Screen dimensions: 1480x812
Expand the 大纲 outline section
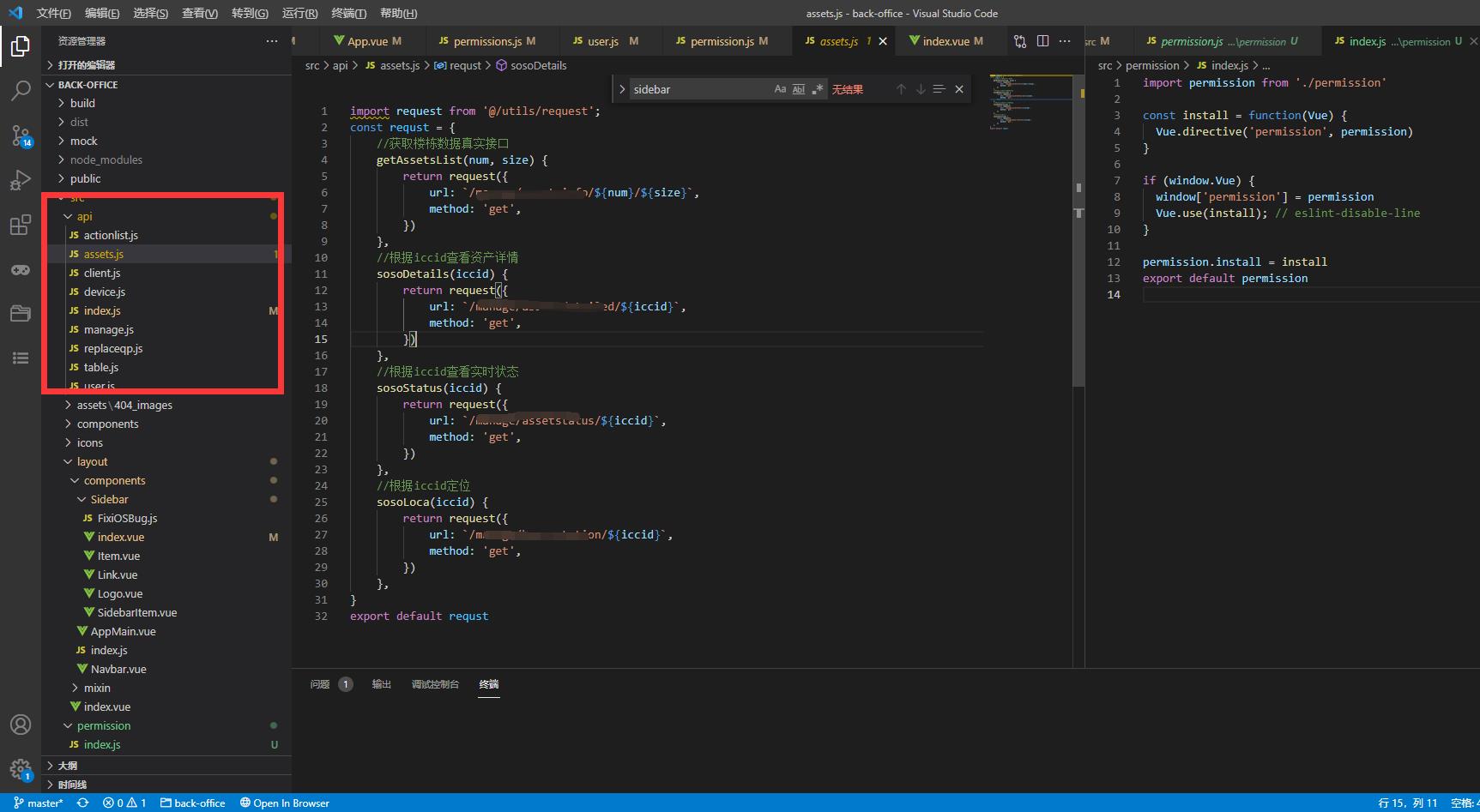pos(166,765)
